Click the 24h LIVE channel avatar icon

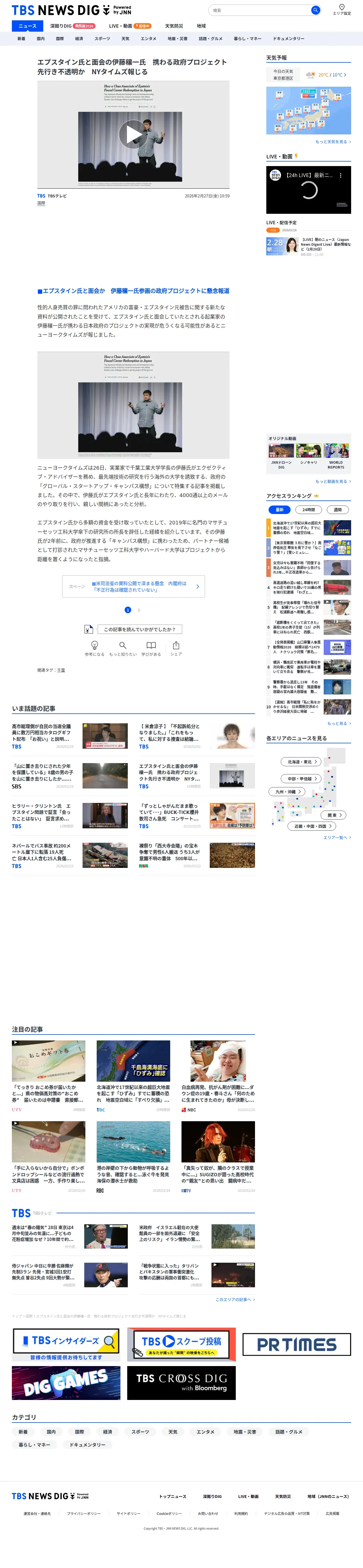pos(275,175)
